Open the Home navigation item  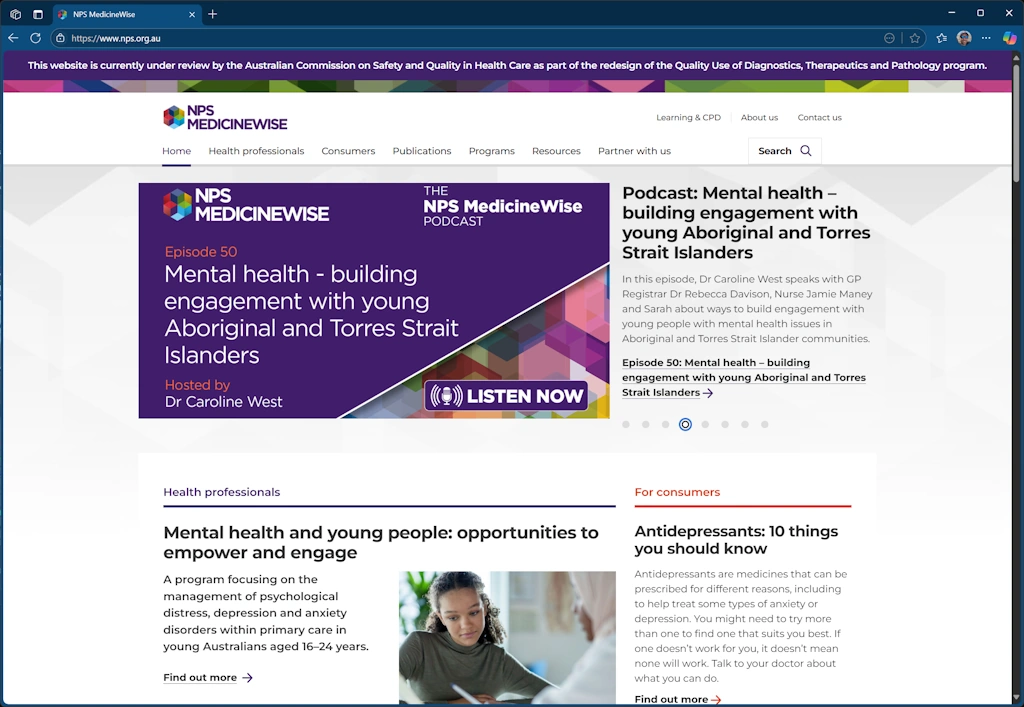(x=176, y=151)
